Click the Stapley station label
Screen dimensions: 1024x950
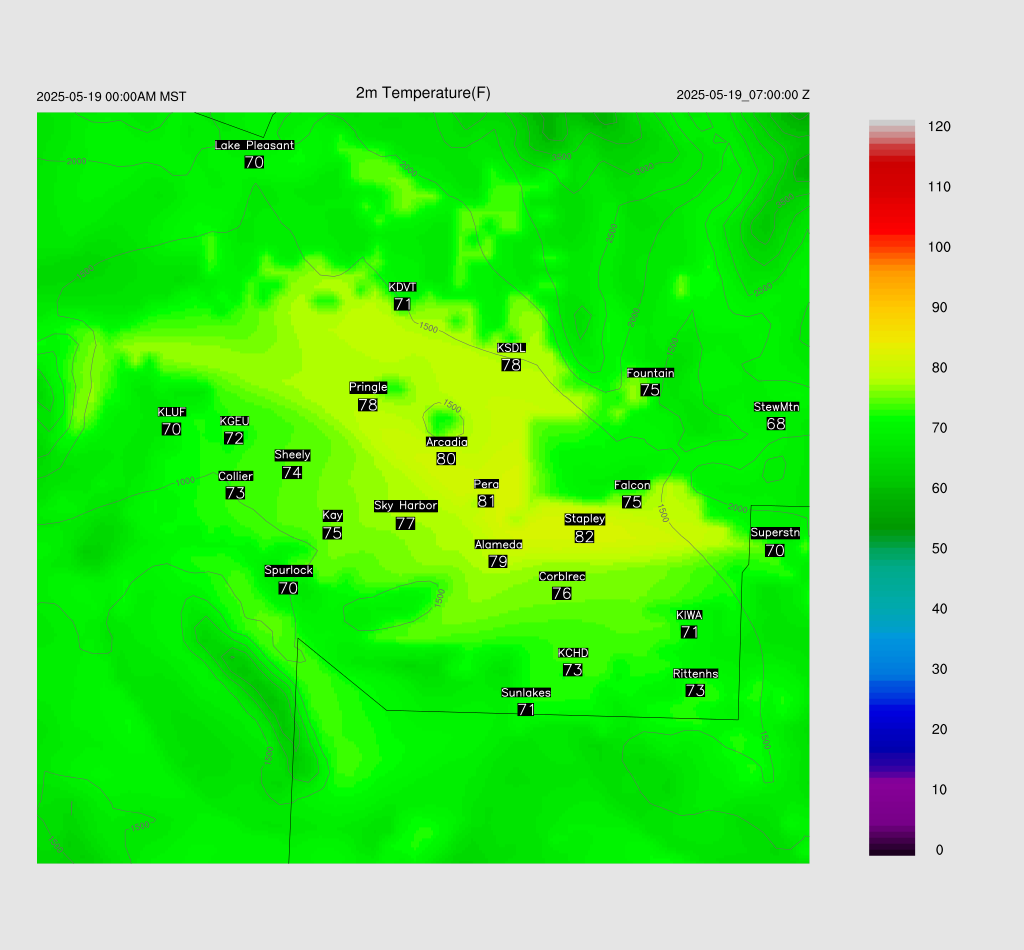click(x=584, y=519)
